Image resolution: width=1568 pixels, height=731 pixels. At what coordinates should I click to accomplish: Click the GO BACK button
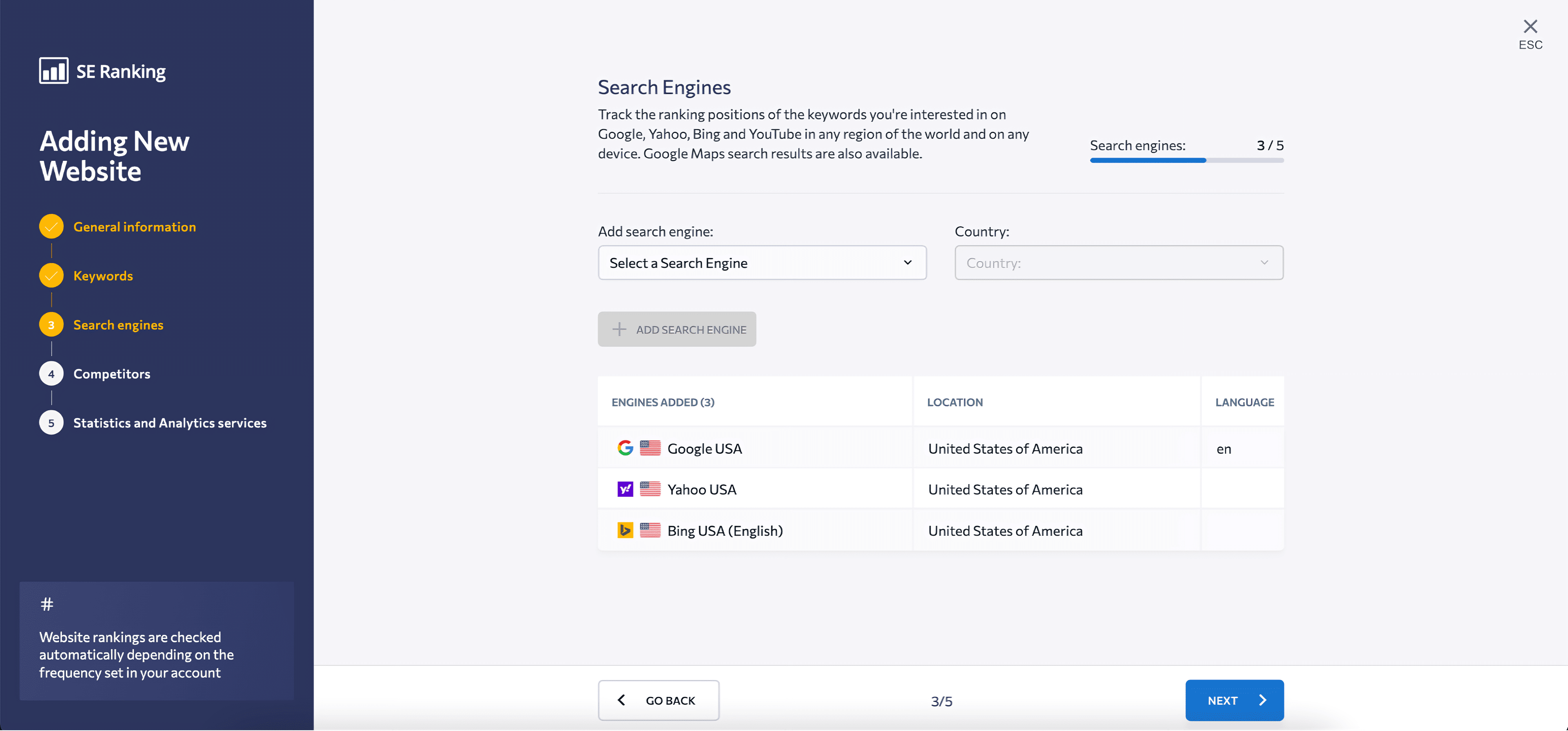coord(658,700)
